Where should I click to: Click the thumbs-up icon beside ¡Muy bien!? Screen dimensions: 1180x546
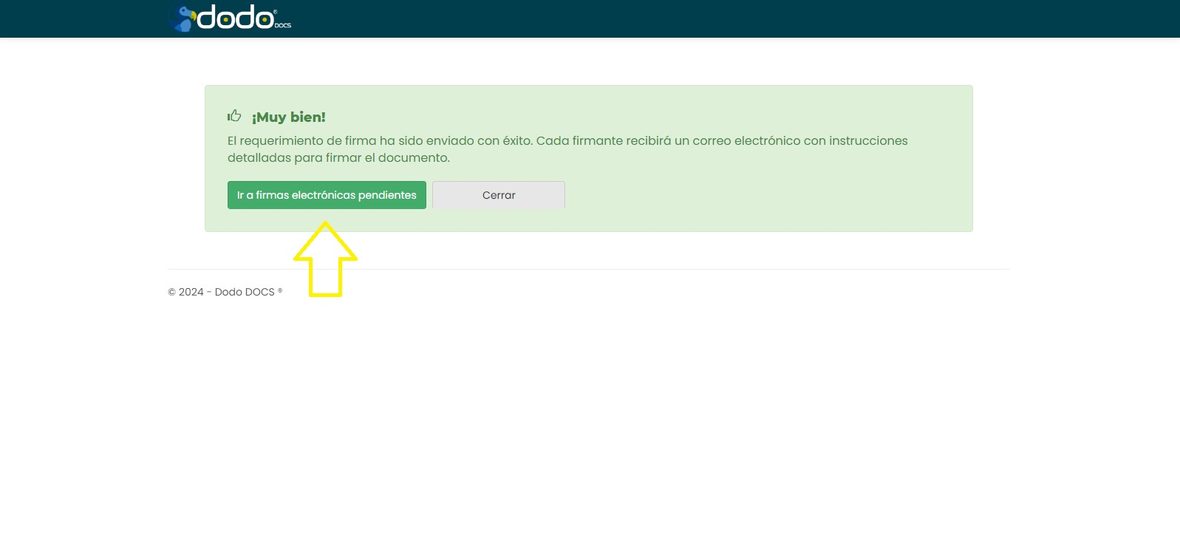234,117
